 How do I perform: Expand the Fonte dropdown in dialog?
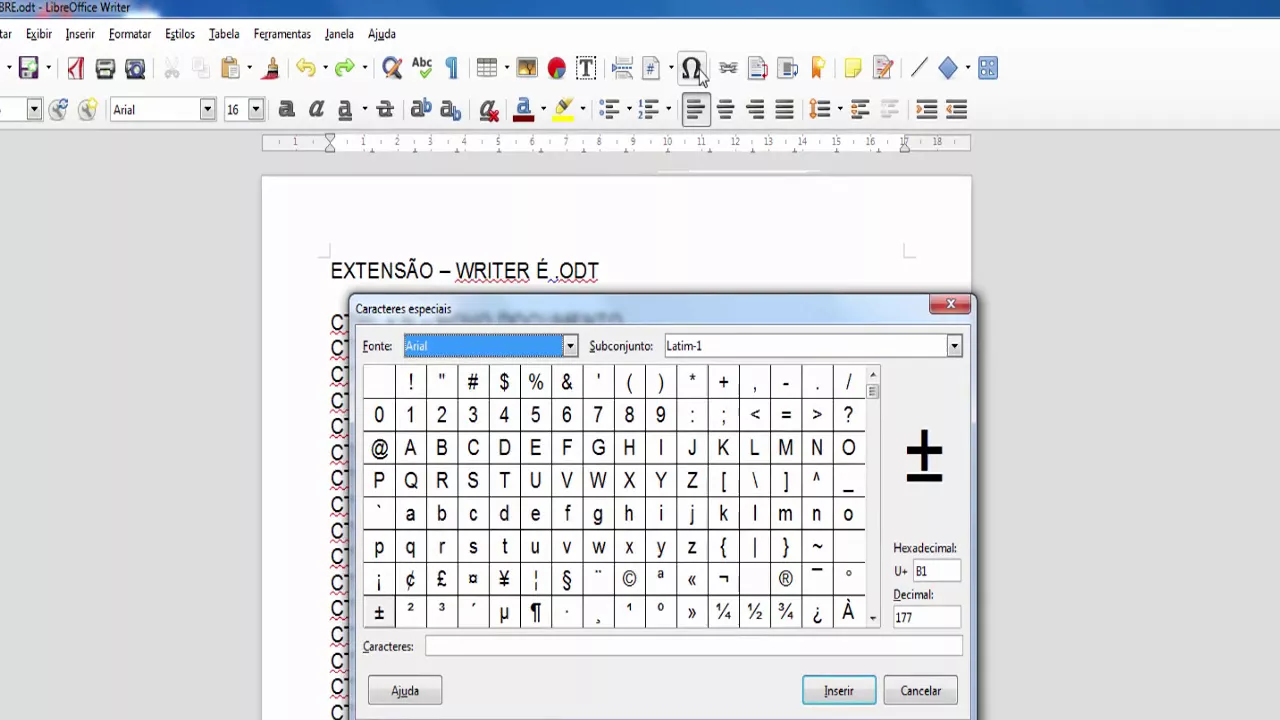pos(570,346)
